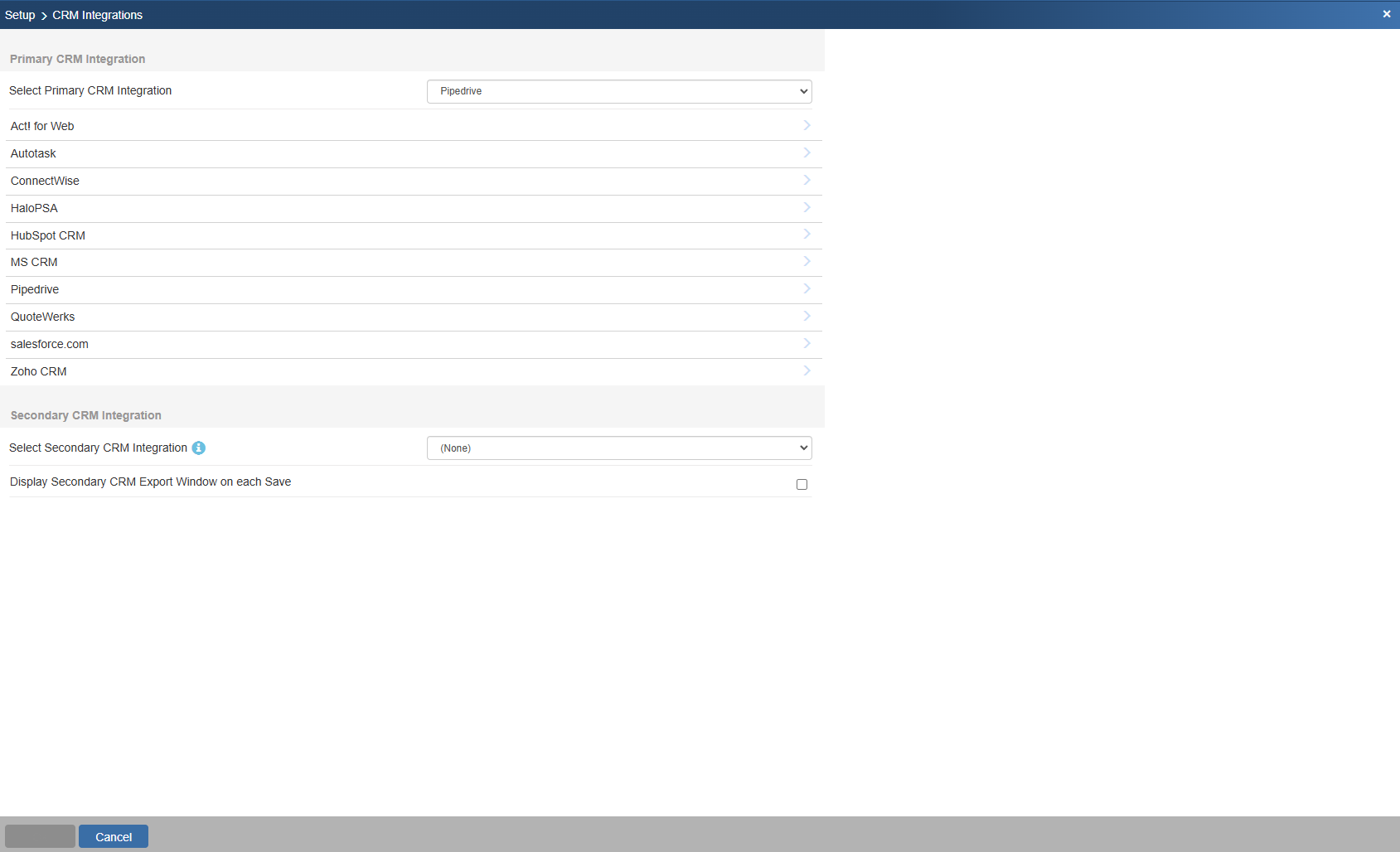Open the QuoteWerks integration row
Viewport: 1400px width, 852px height.
(x=414, y=317)
